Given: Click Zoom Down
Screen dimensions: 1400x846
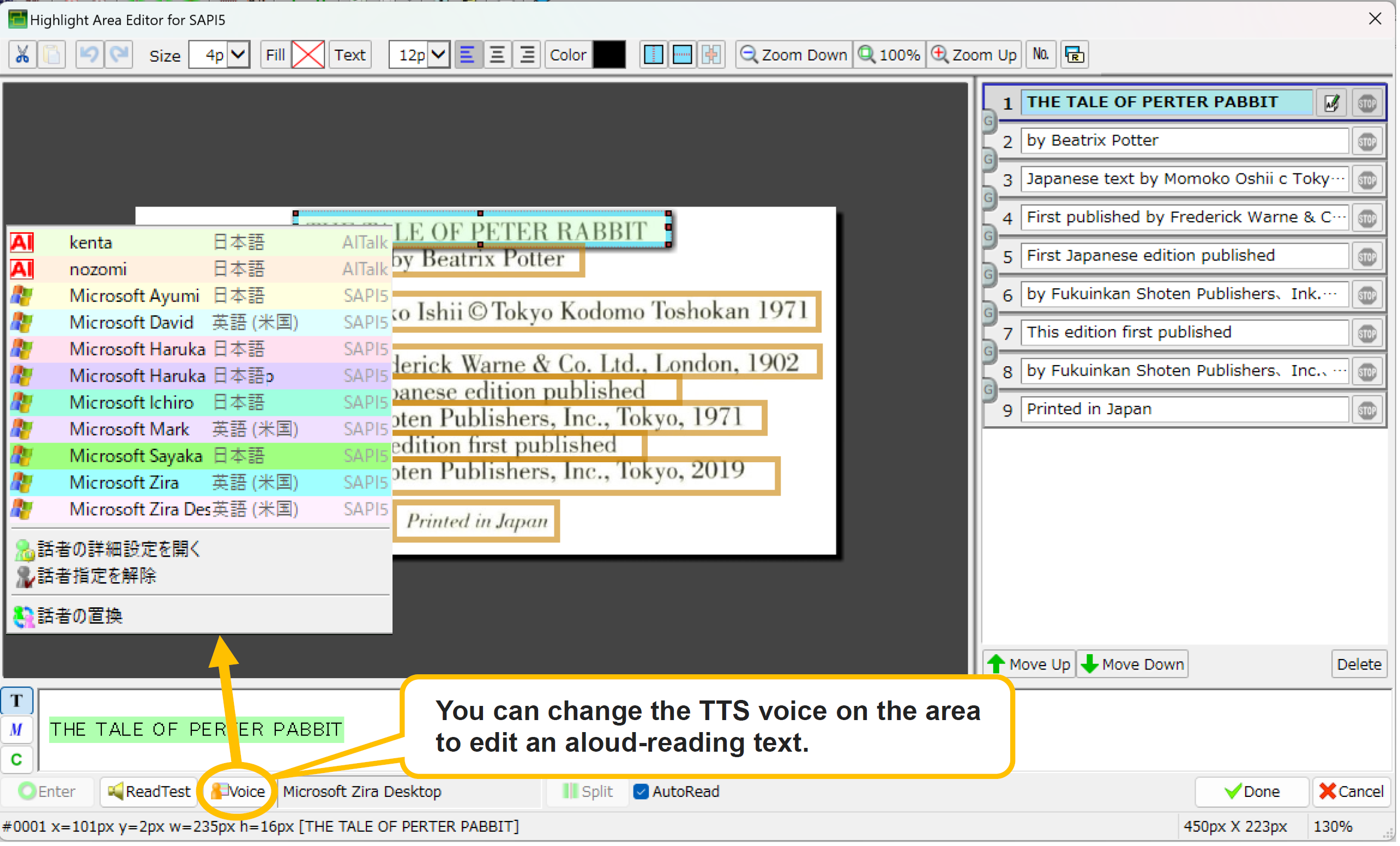Looking at the screenshot, I should coord(794,55).
